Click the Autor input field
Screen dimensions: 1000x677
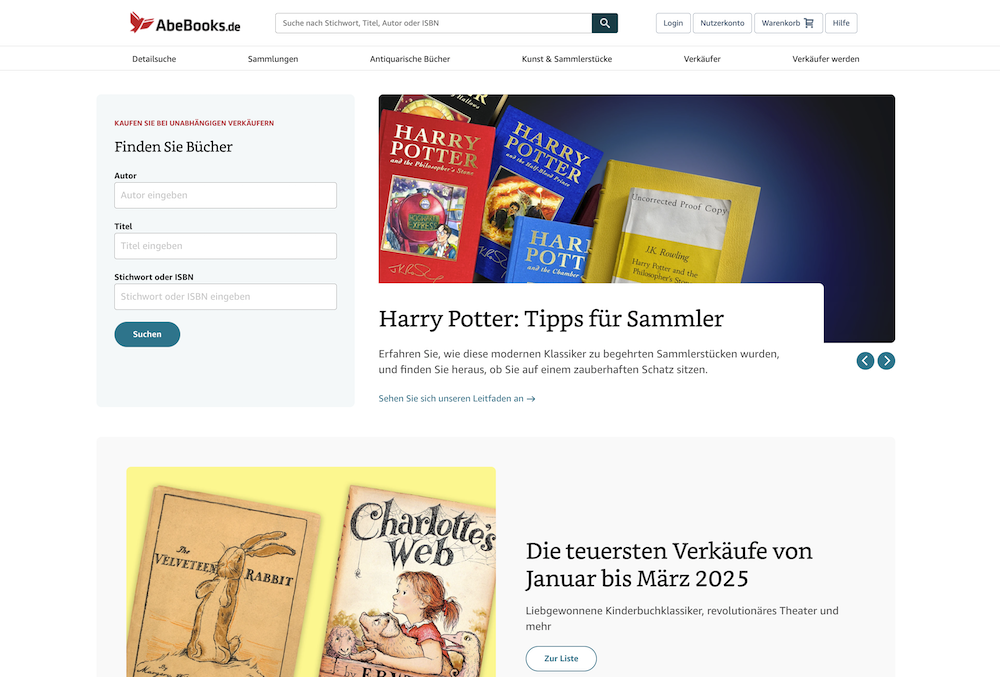226,195
